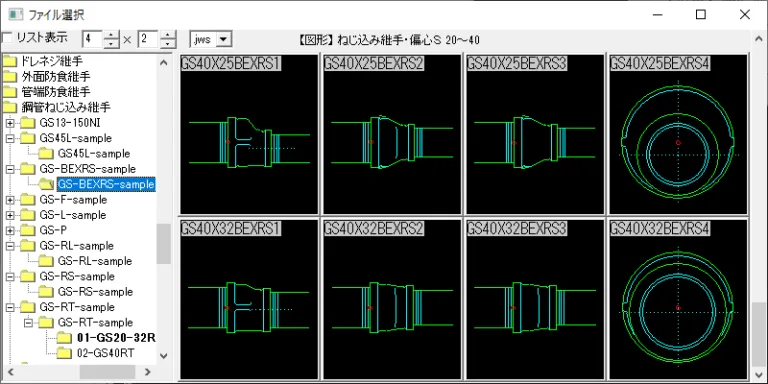Click the tree horizontal scroll left arrow
This screenshot has width=768, height=384.
click(10, 372)
